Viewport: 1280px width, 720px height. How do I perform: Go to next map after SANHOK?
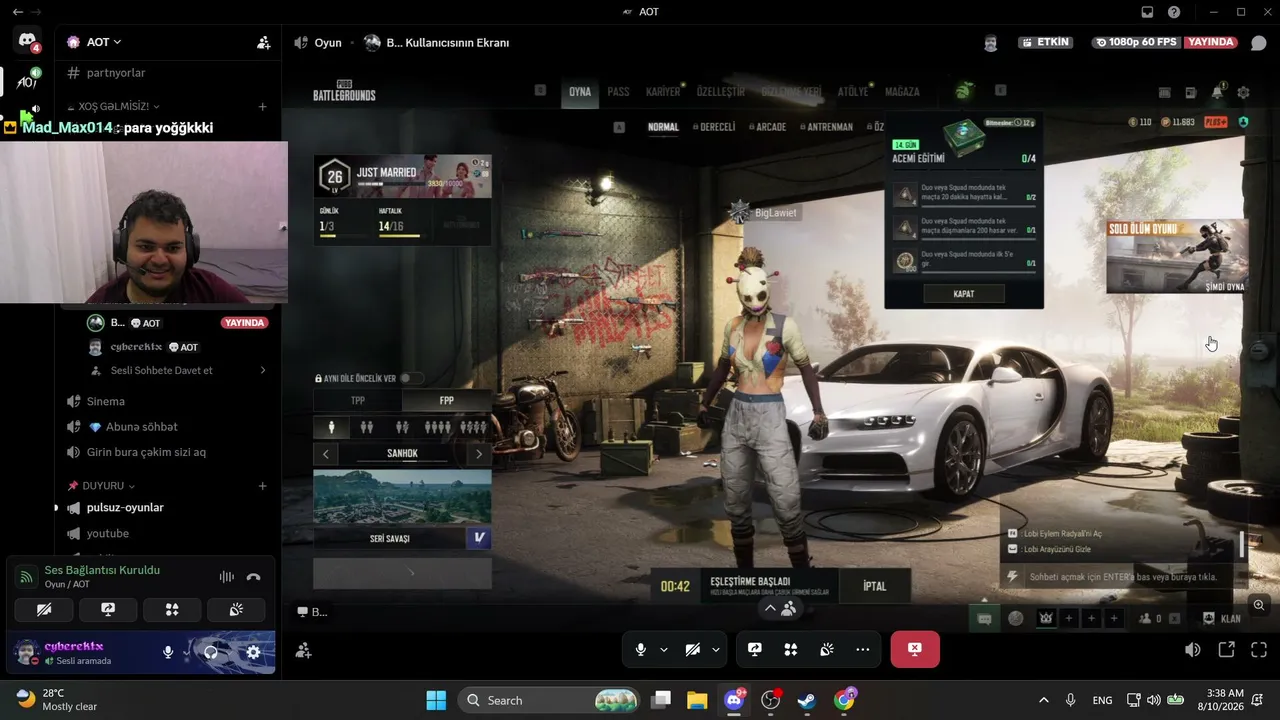pos(479,454)
